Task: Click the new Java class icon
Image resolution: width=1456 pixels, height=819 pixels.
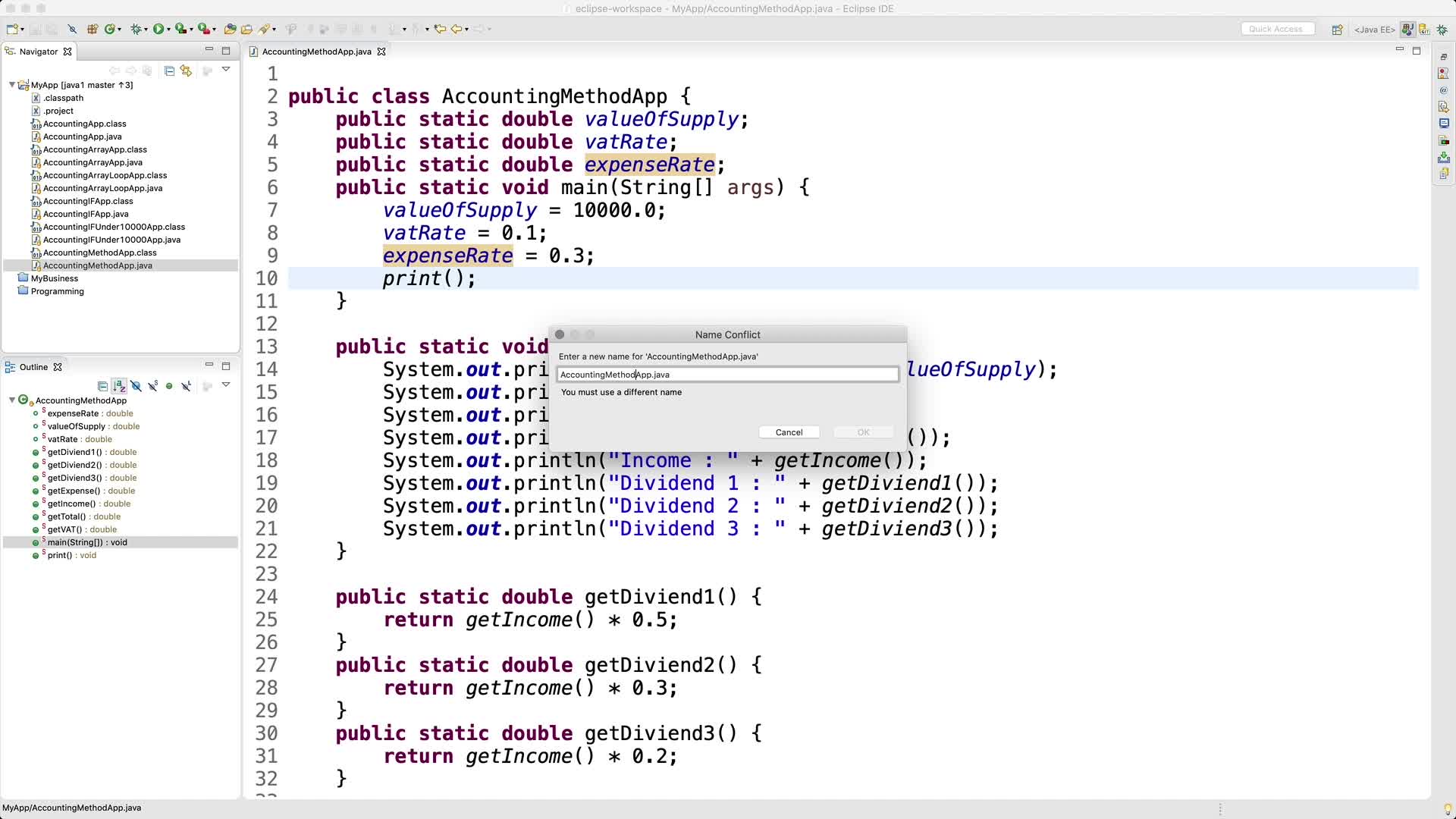Action: pyautogui.click(x=109, y=30)
